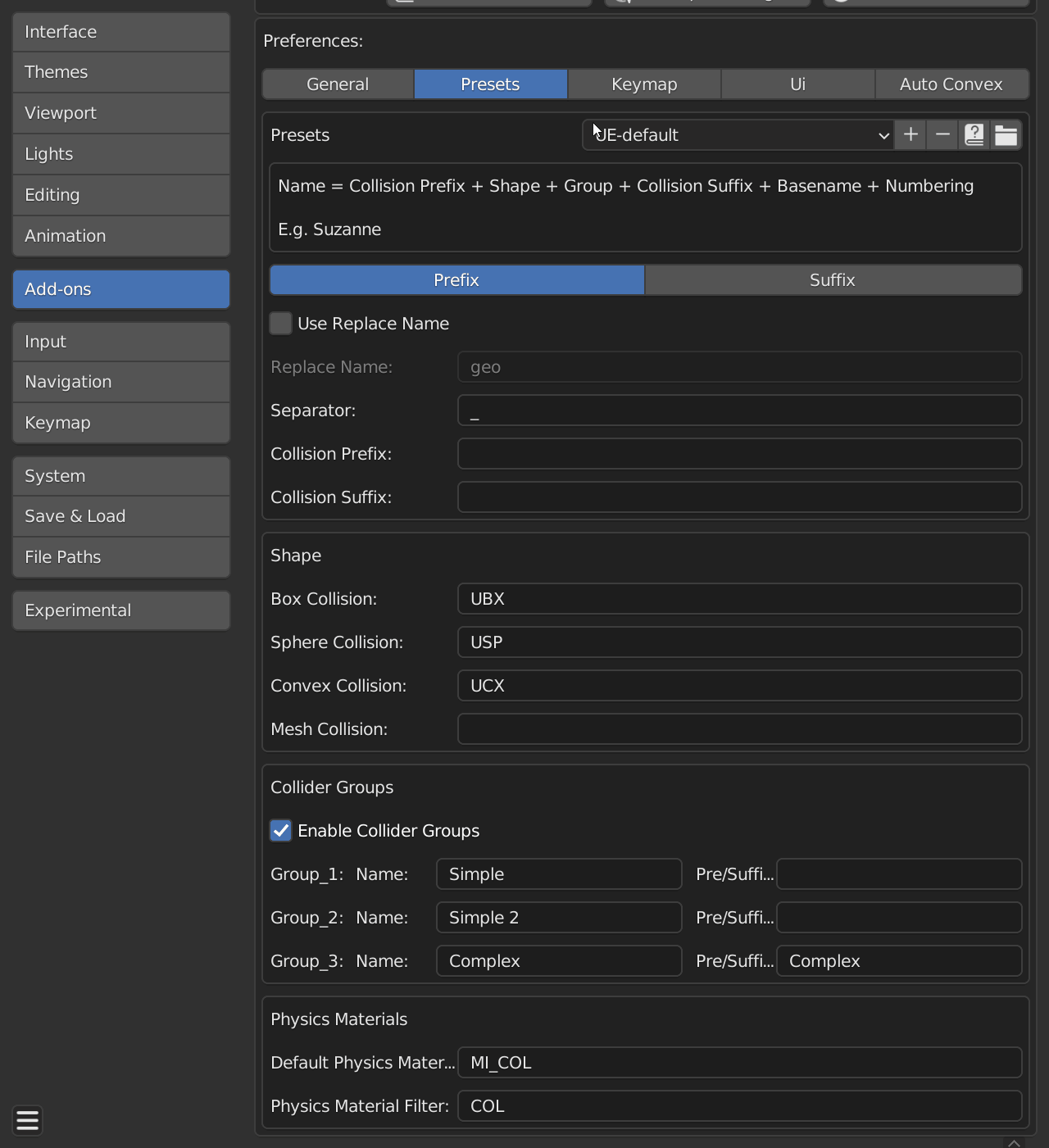Viewport: 1049px width, 1148px height.
Task: Switch to the General addon tab
Action: coord(338,84)
